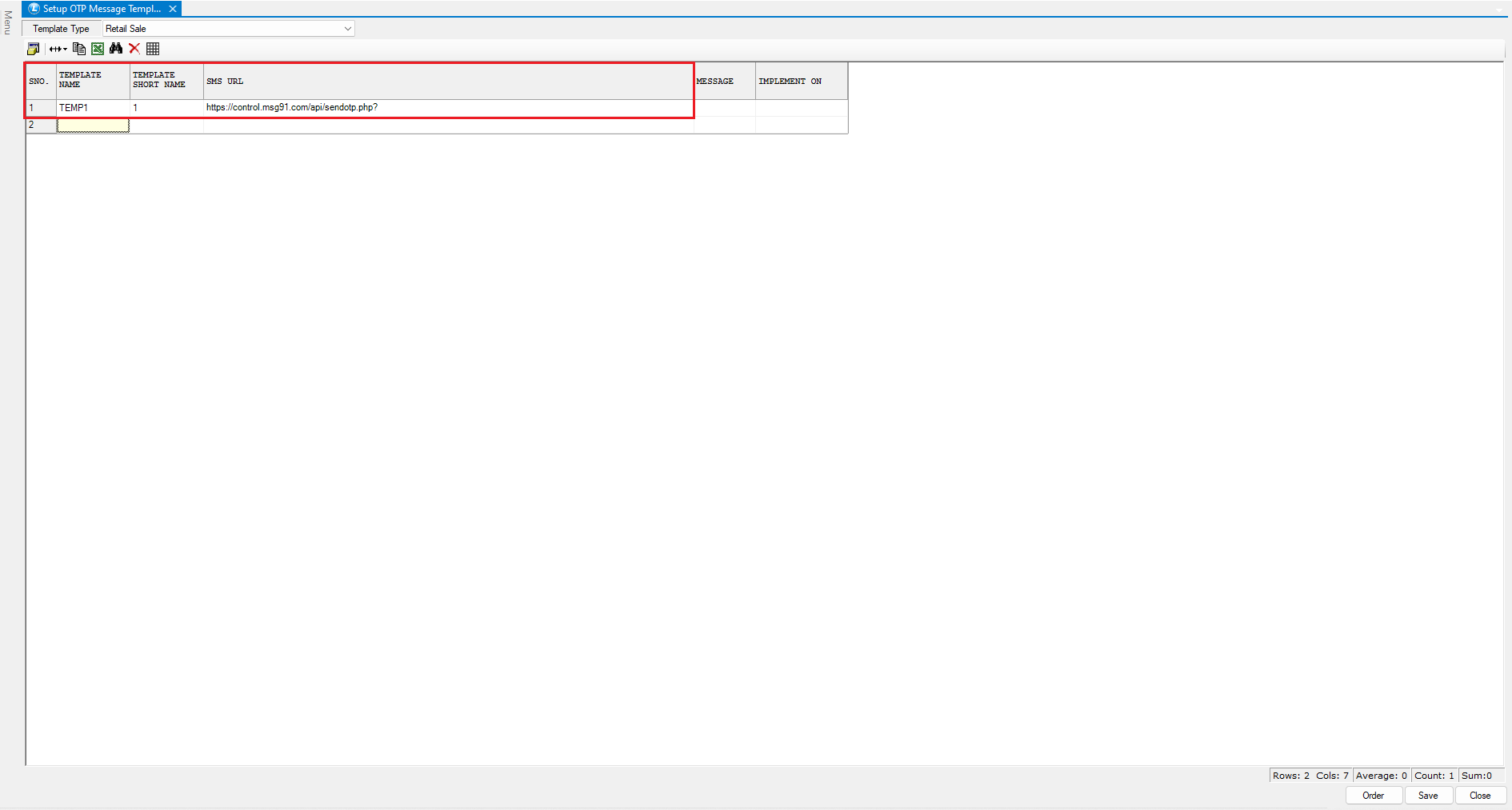This screenshot has width=1512, height=810.
Task: Export grid using the Excel icon
Action: click(x=98, y=49)
